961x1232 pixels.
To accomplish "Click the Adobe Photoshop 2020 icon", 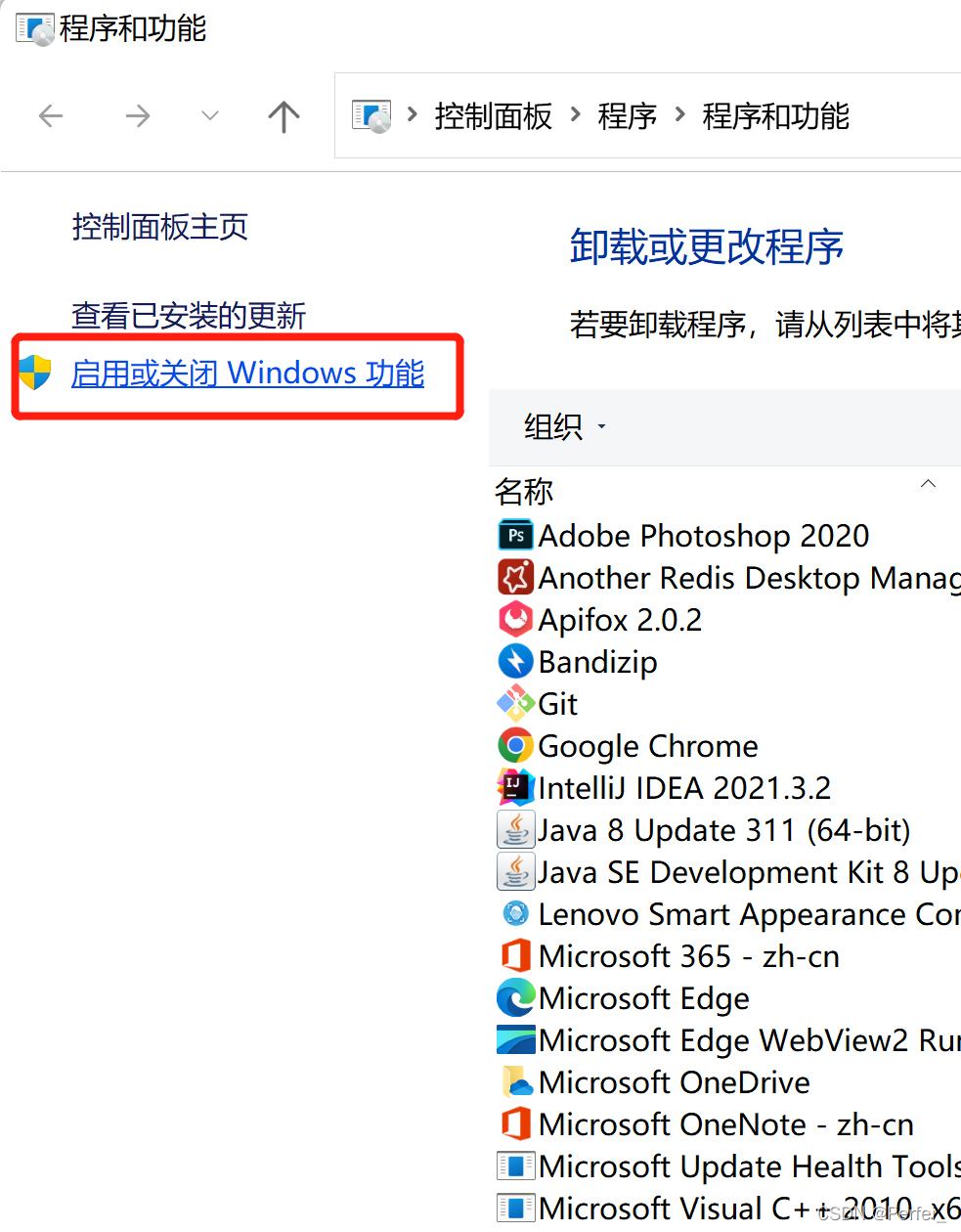I will click(x=515, y=536).
